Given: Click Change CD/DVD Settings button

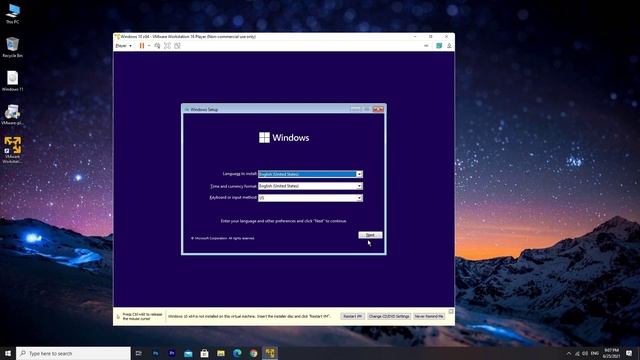Looking at the screenshot, I should [x=389, y=316].
